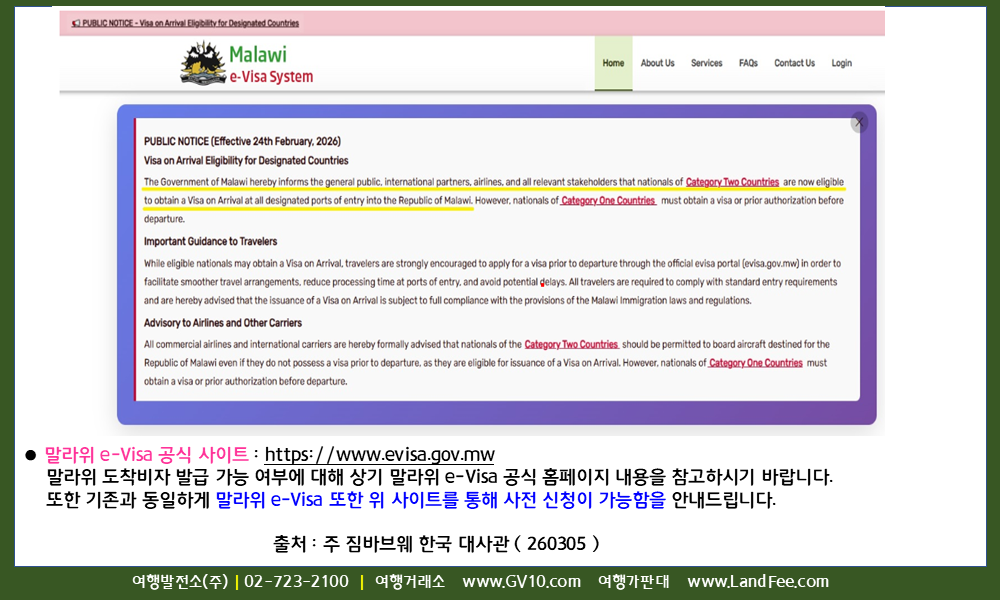Image resolution: width=1000 pixels, height=600 pixels.
Task: Click the Malawi e-Visa System title text
Action: [x=270, y=65]
